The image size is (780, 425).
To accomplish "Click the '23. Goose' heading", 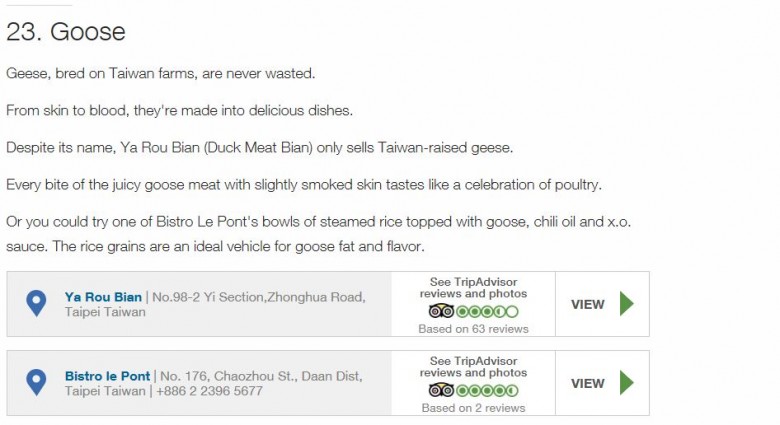I will (66, 32).
